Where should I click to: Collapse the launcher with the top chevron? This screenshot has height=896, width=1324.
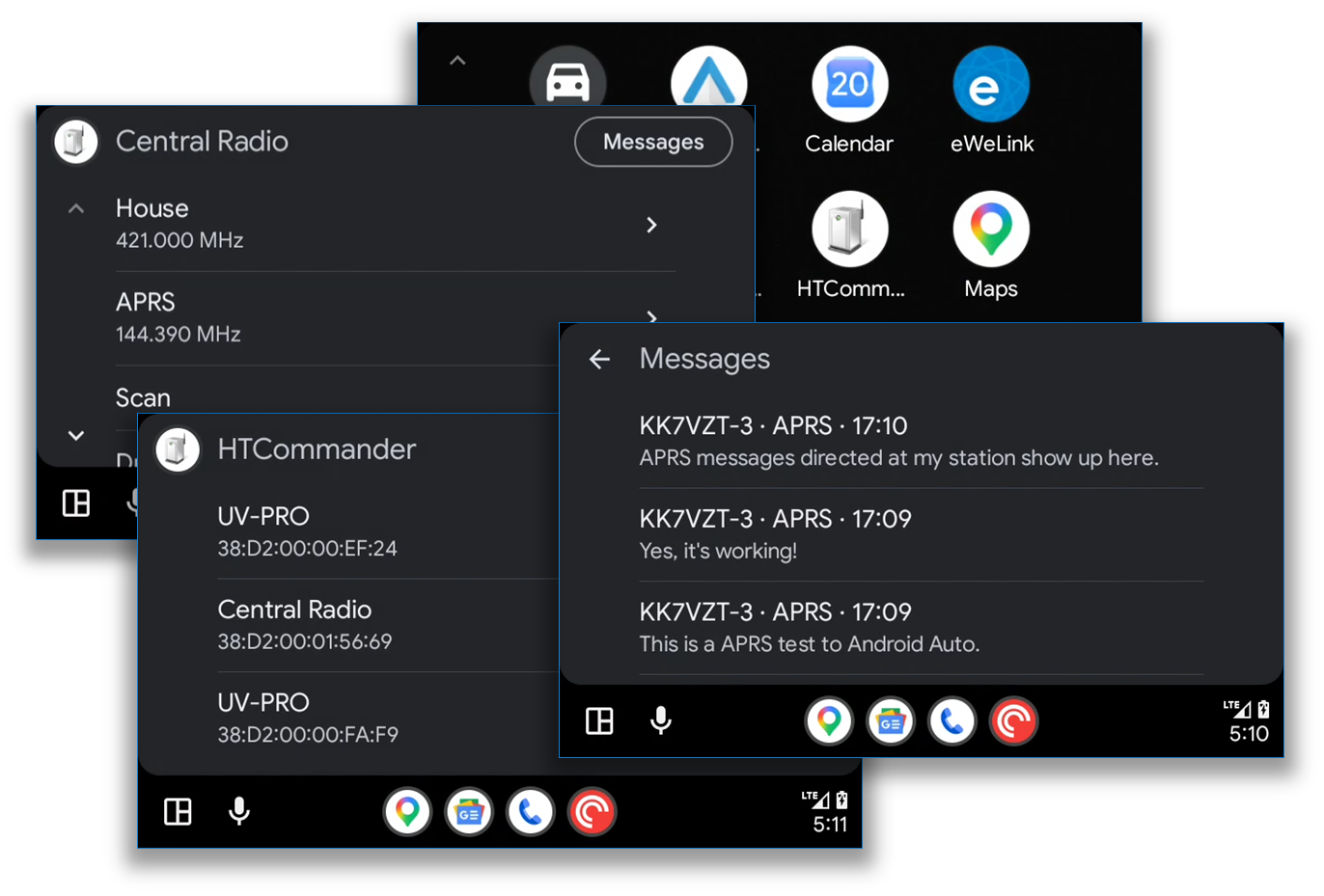pyautogui.click(x=457, y=61)
